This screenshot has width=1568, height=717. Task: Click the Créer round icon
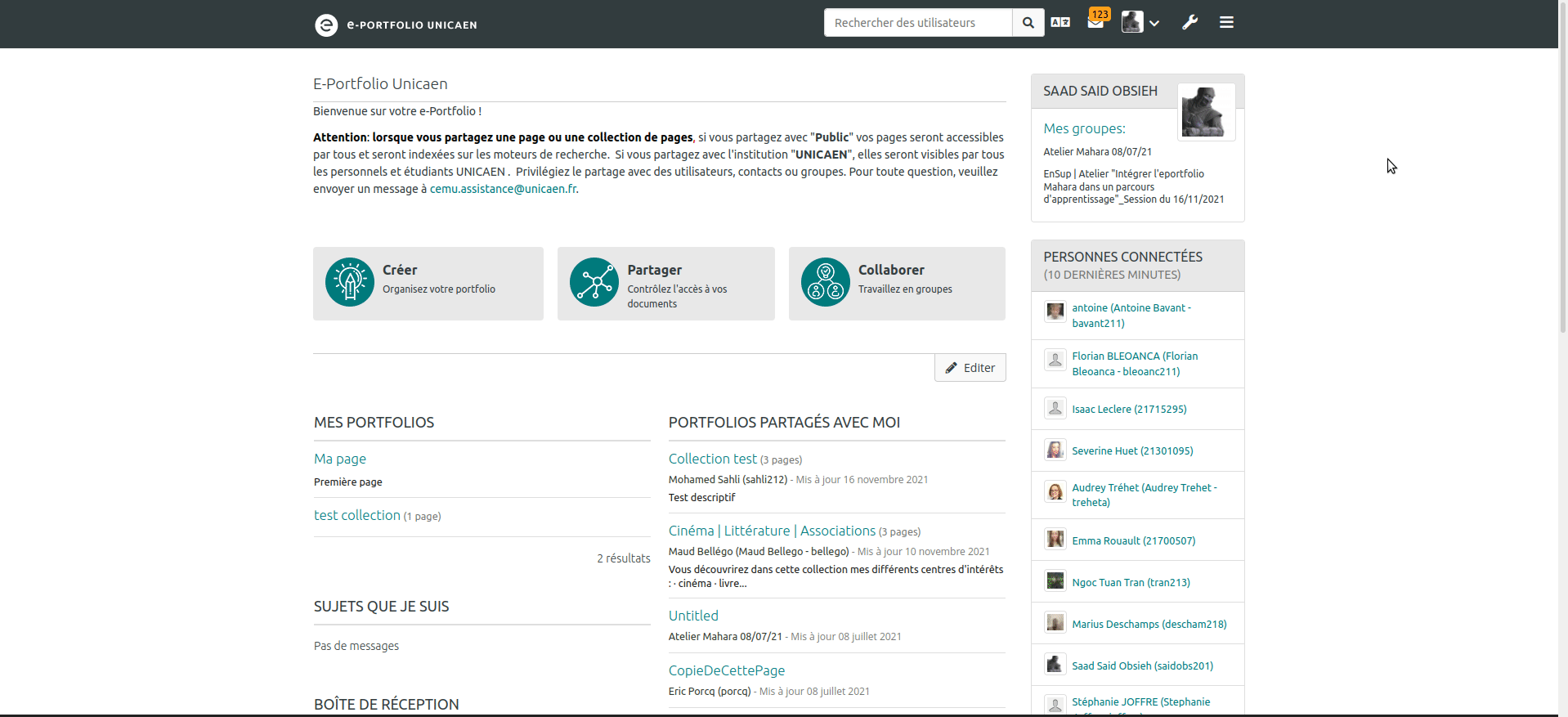(350, 283)
